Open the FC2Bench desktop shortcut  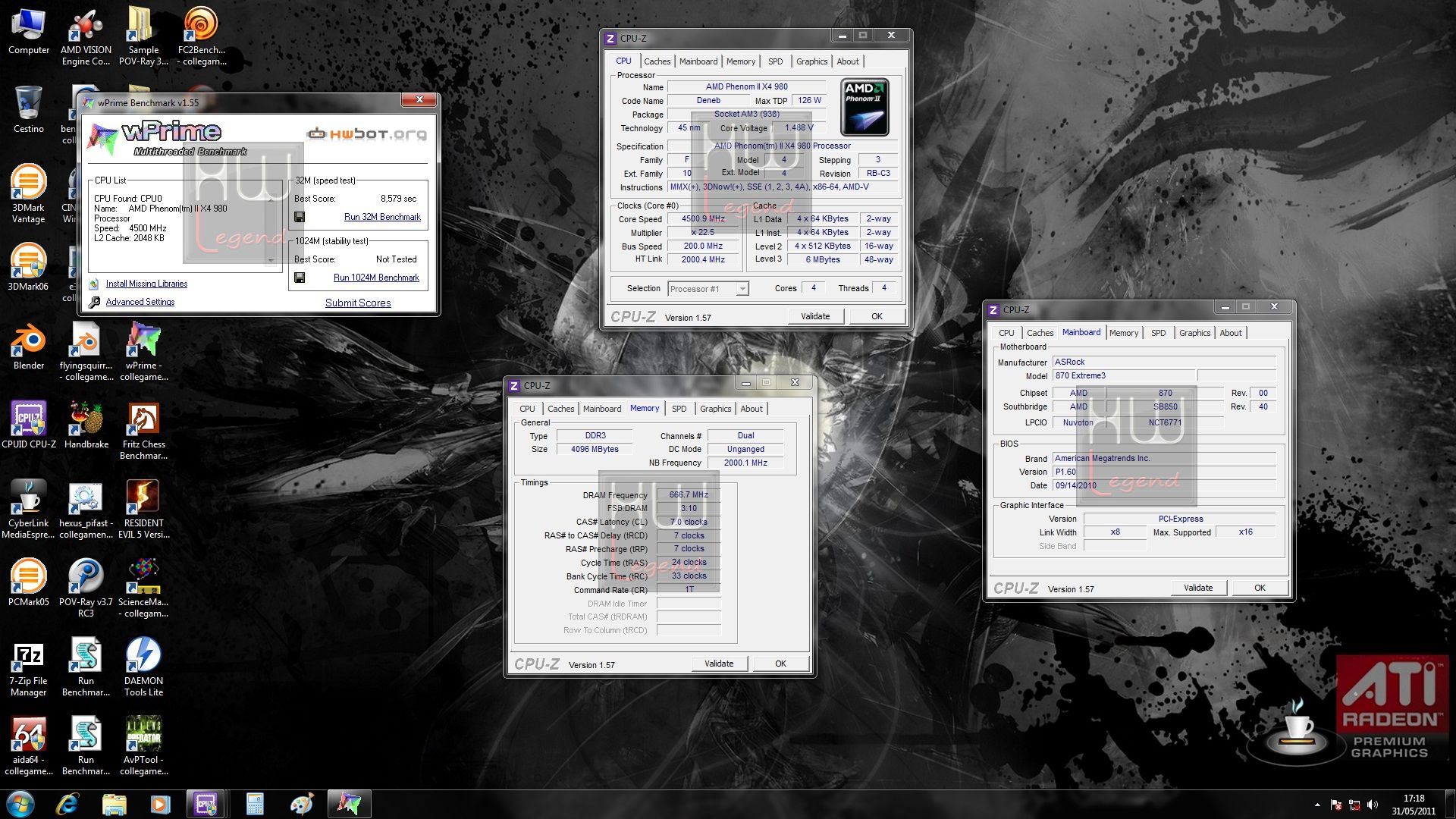point(201,36)
